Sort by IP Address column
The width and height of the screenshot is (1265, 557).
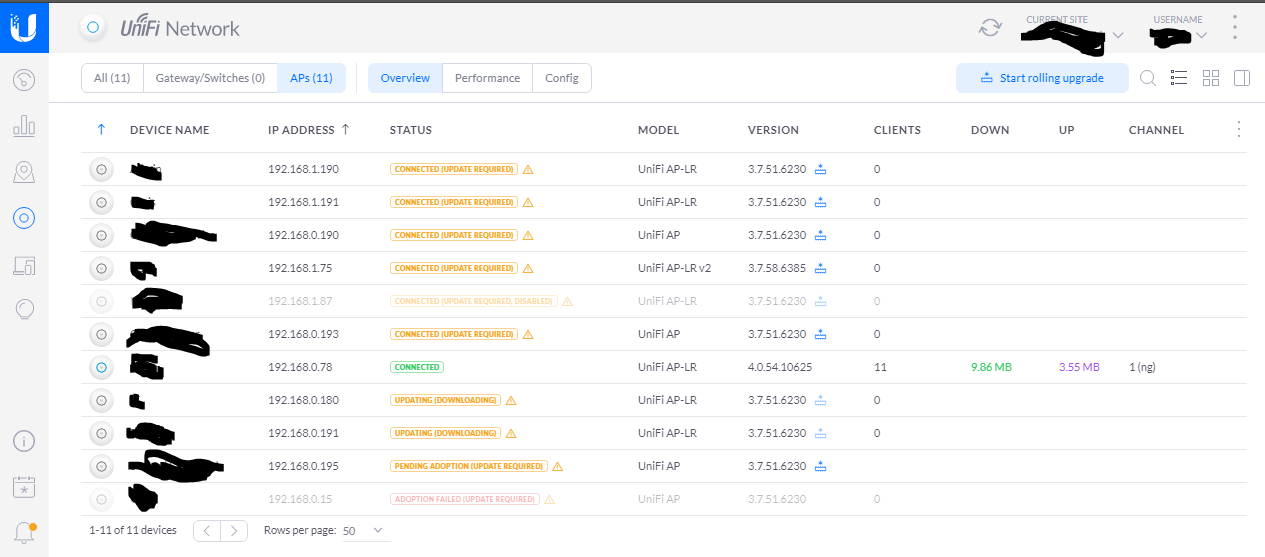309,130
